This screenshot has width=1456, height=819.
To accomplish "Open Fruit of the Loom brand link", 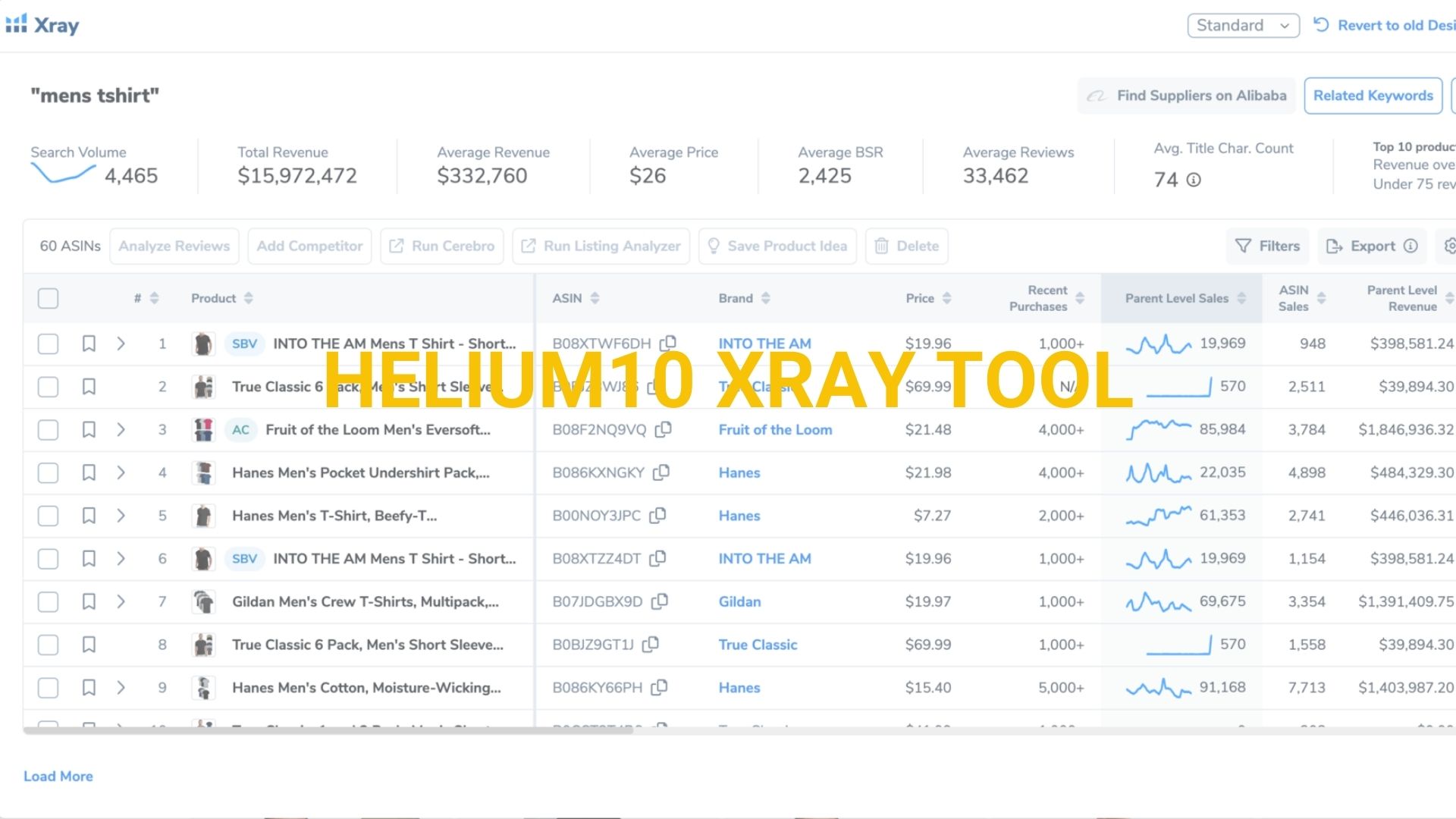I will click(775, 429).
